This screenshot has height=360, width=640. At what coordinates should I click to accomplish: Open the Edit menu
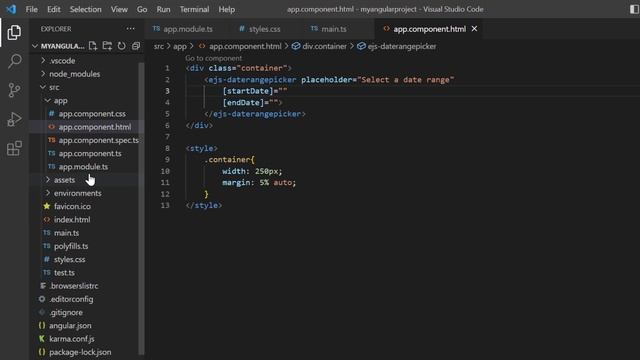coord(53,9)
